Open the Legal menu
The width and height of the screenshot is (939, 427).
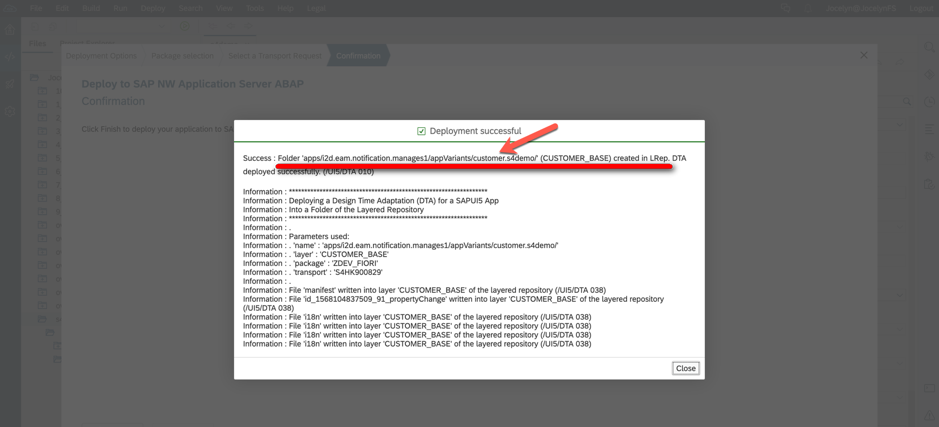tap(316, 8)
